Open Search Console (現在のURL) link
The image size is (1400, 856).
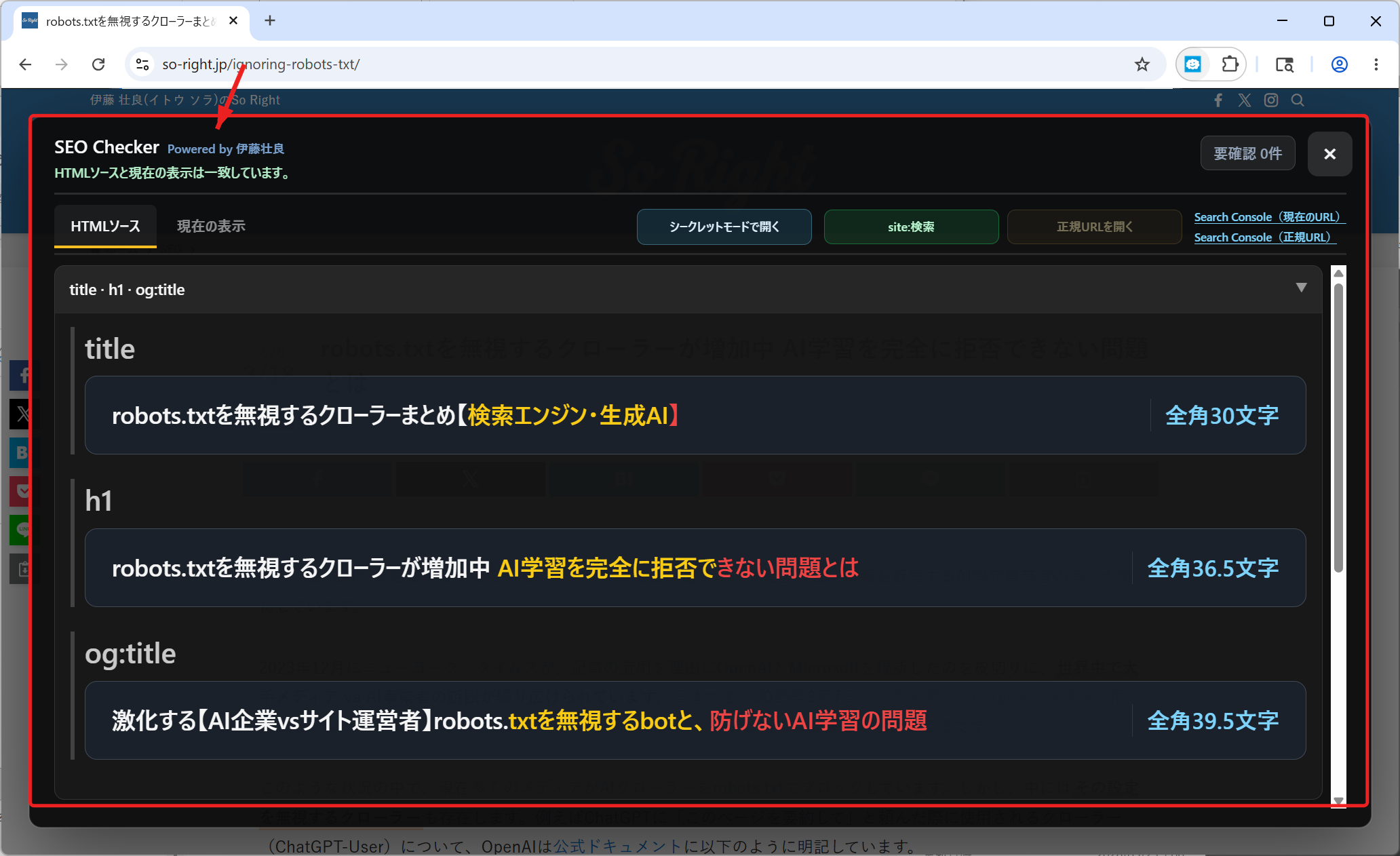point(1269,217)
